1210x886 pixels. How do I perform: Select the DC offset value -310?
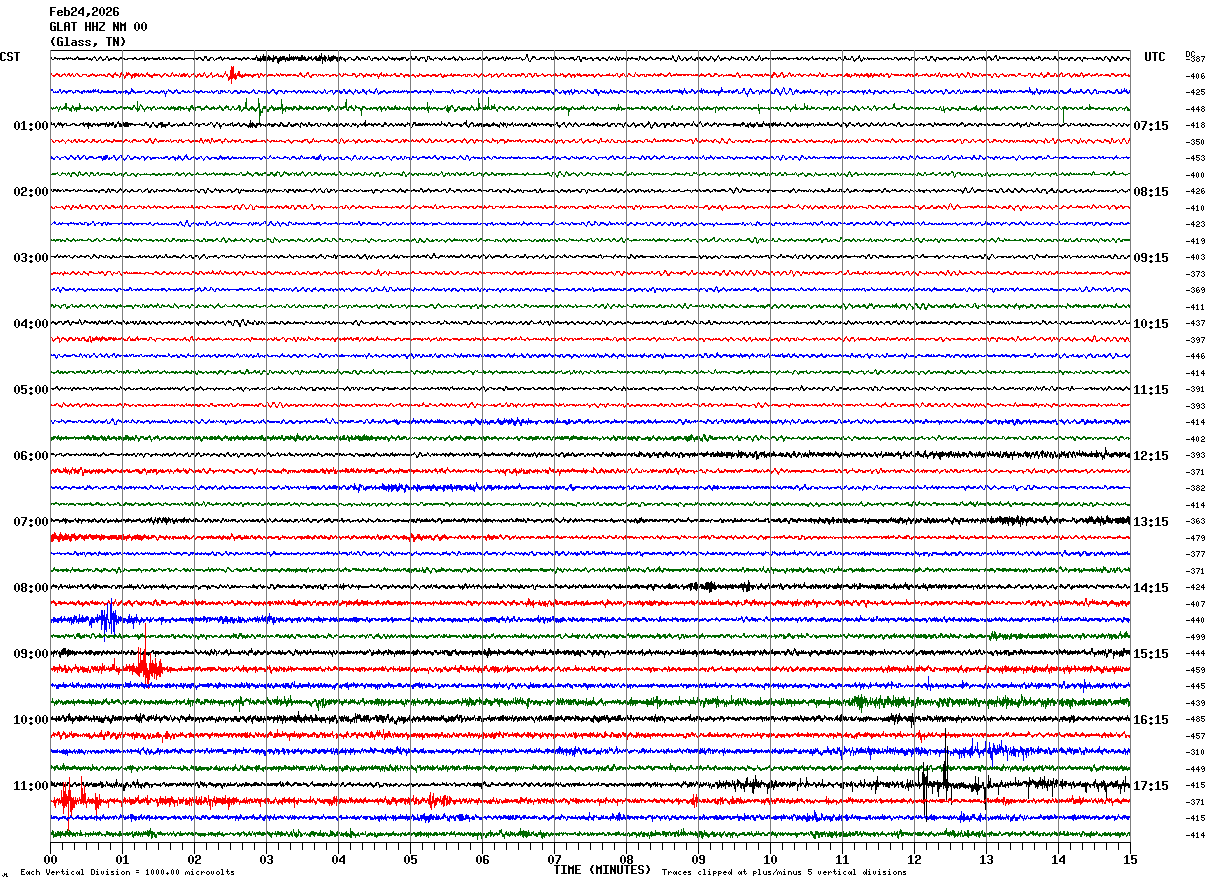(1195, 753)
